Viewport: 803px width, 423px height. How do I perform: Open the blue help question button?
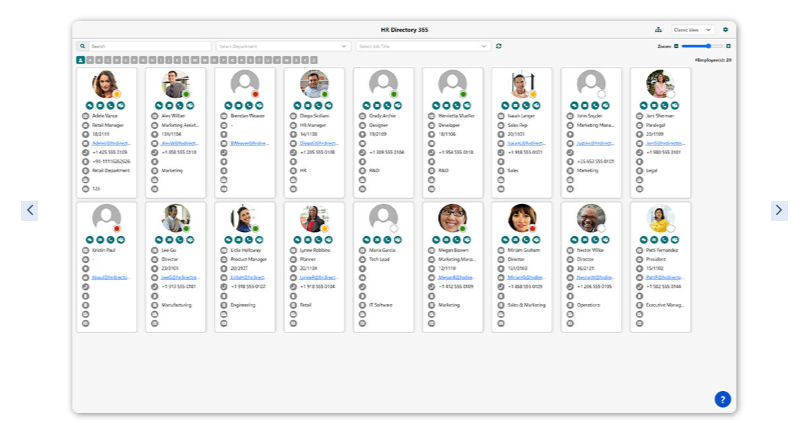pyautogui.click(x=722, y=399)
